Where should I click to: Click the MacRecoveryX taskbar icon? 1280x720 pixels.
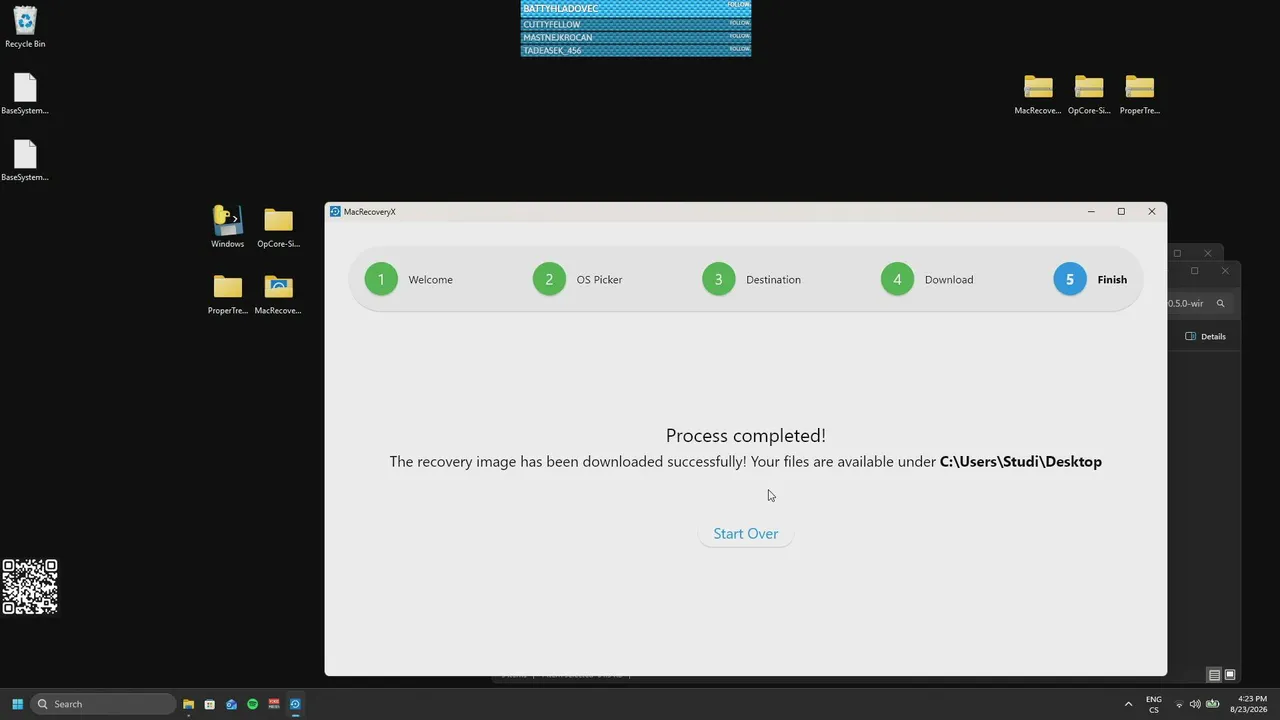click(295, 704)
